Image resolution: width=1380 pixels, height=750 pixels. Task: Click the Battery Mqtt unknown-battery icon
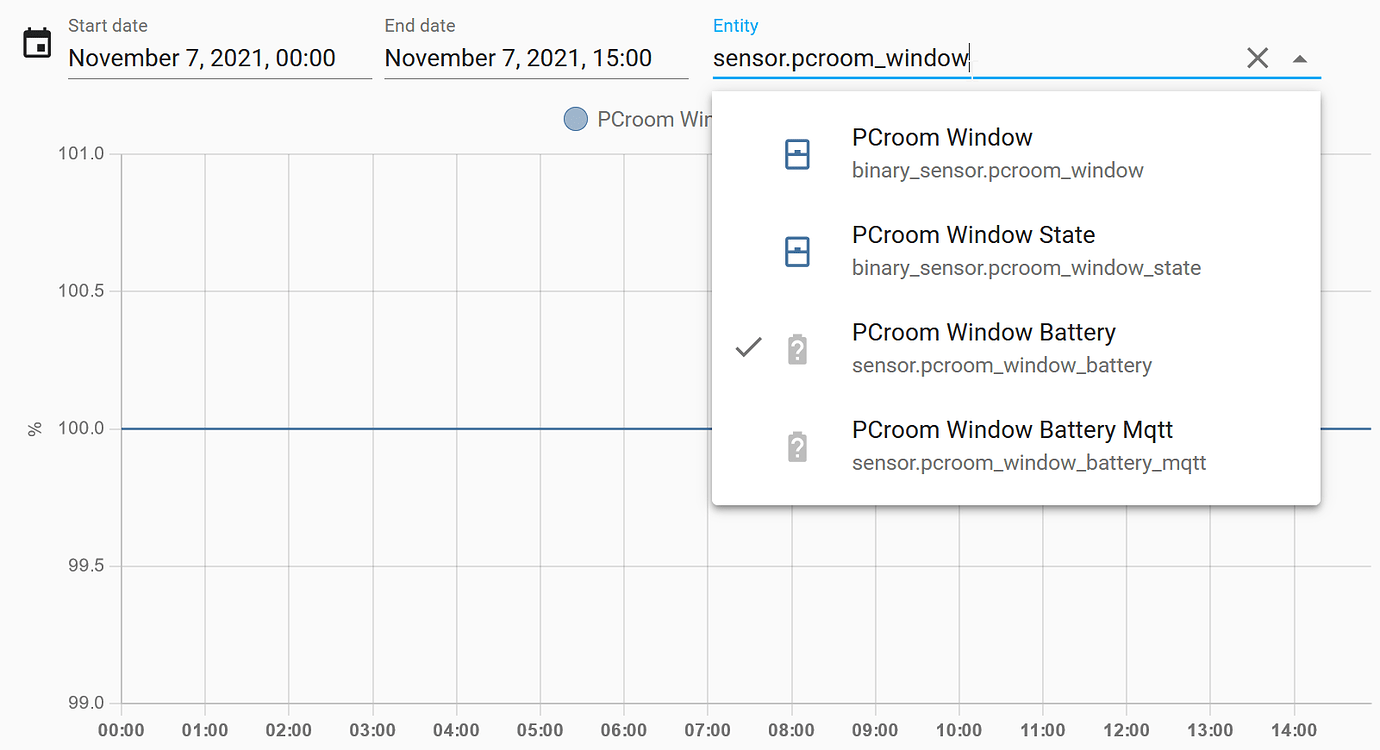pyautogui.click(x=797, y=447)
